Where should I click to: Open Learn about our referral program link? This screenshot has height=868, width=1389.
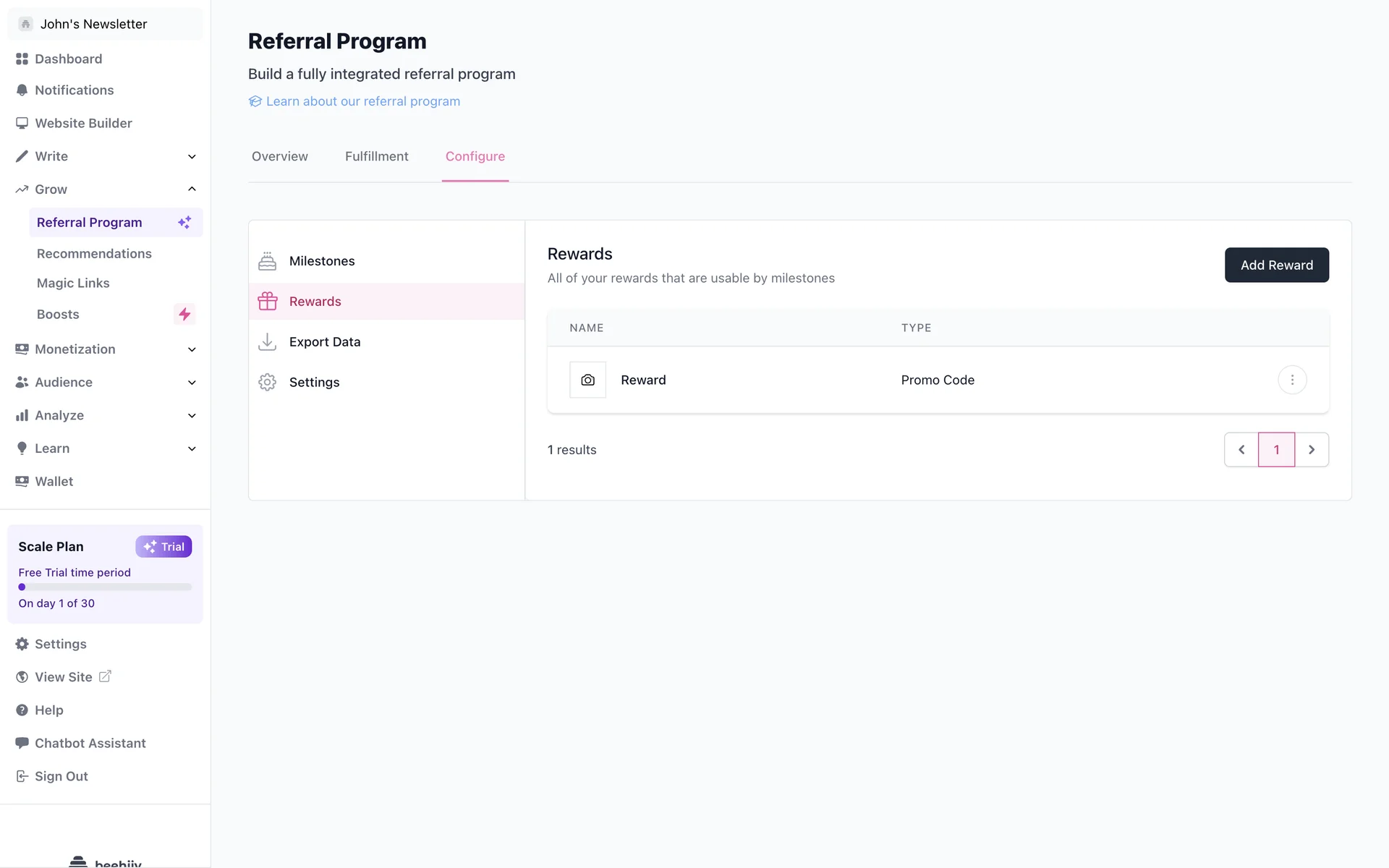coord(362,101)
